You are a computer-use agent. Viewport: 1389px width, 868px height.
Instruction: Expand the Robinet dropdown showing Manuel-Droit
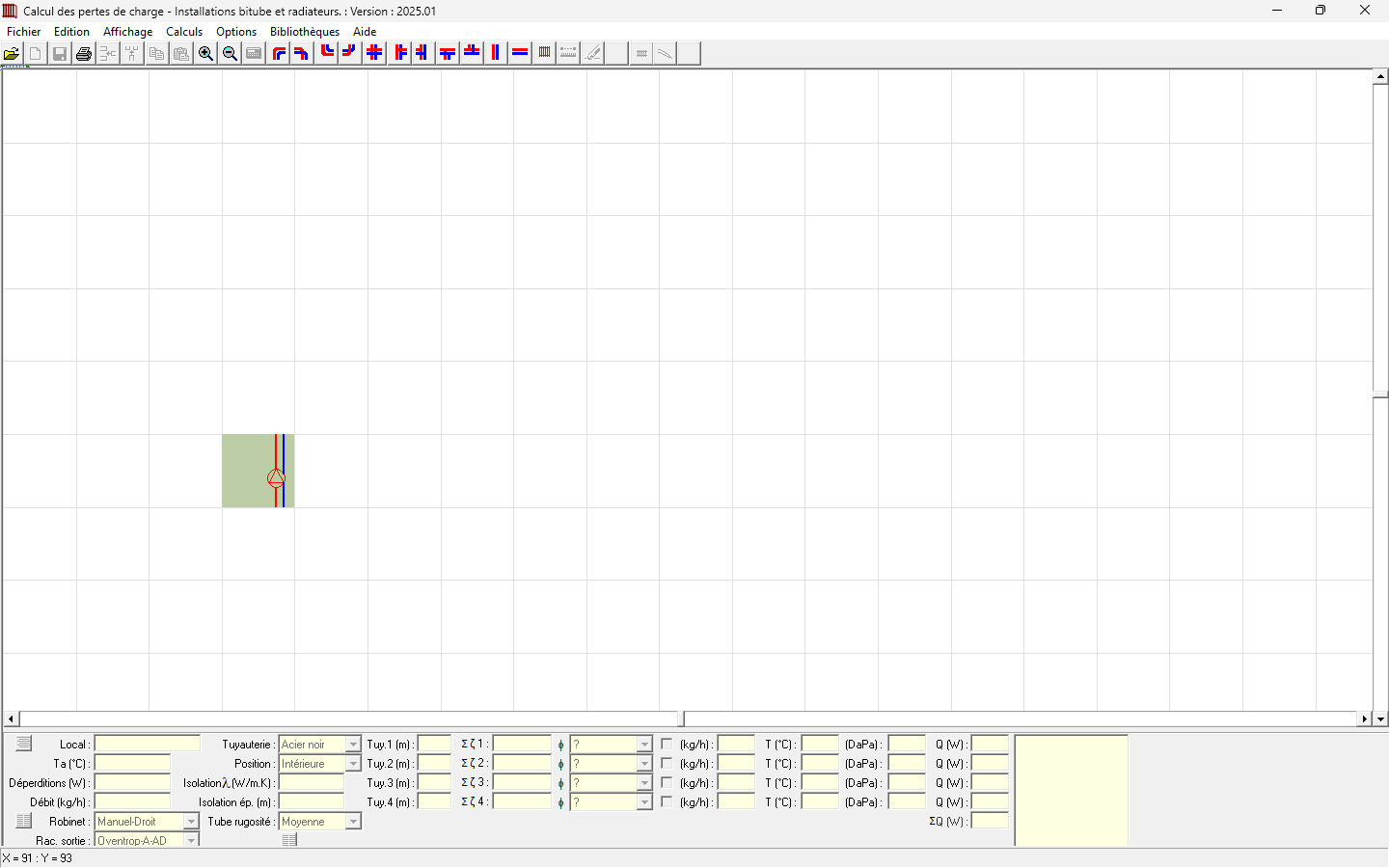coord(191,822)
